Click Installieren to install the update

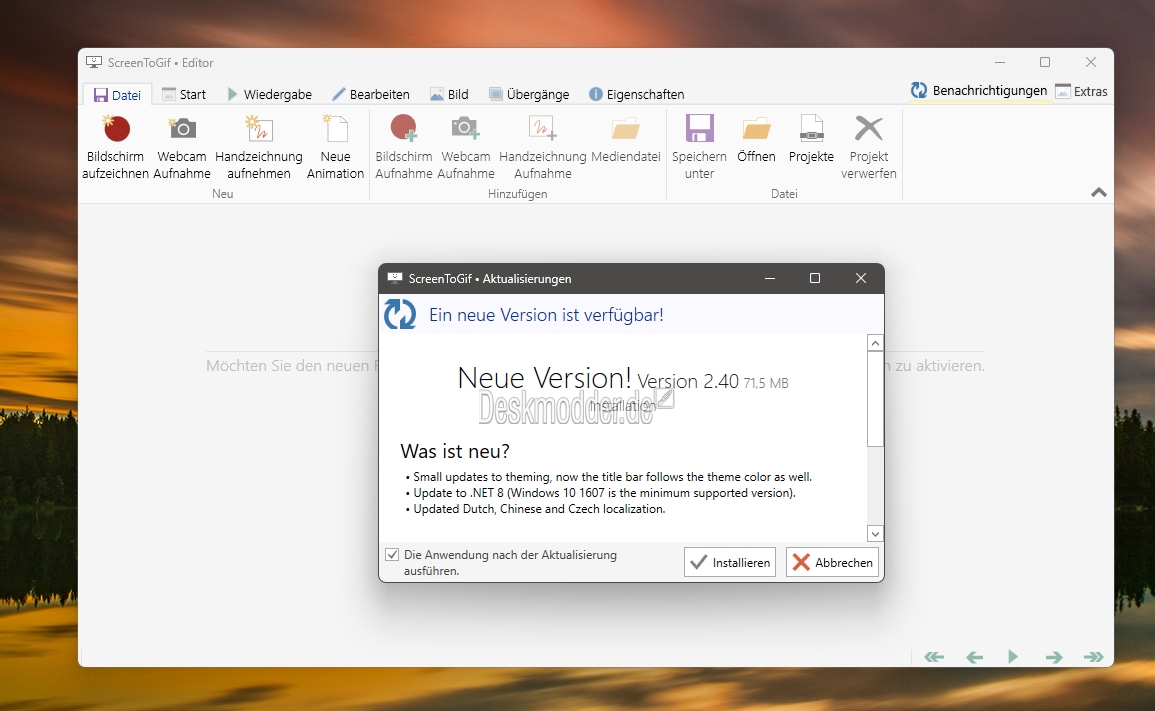(x=729, y=562)
